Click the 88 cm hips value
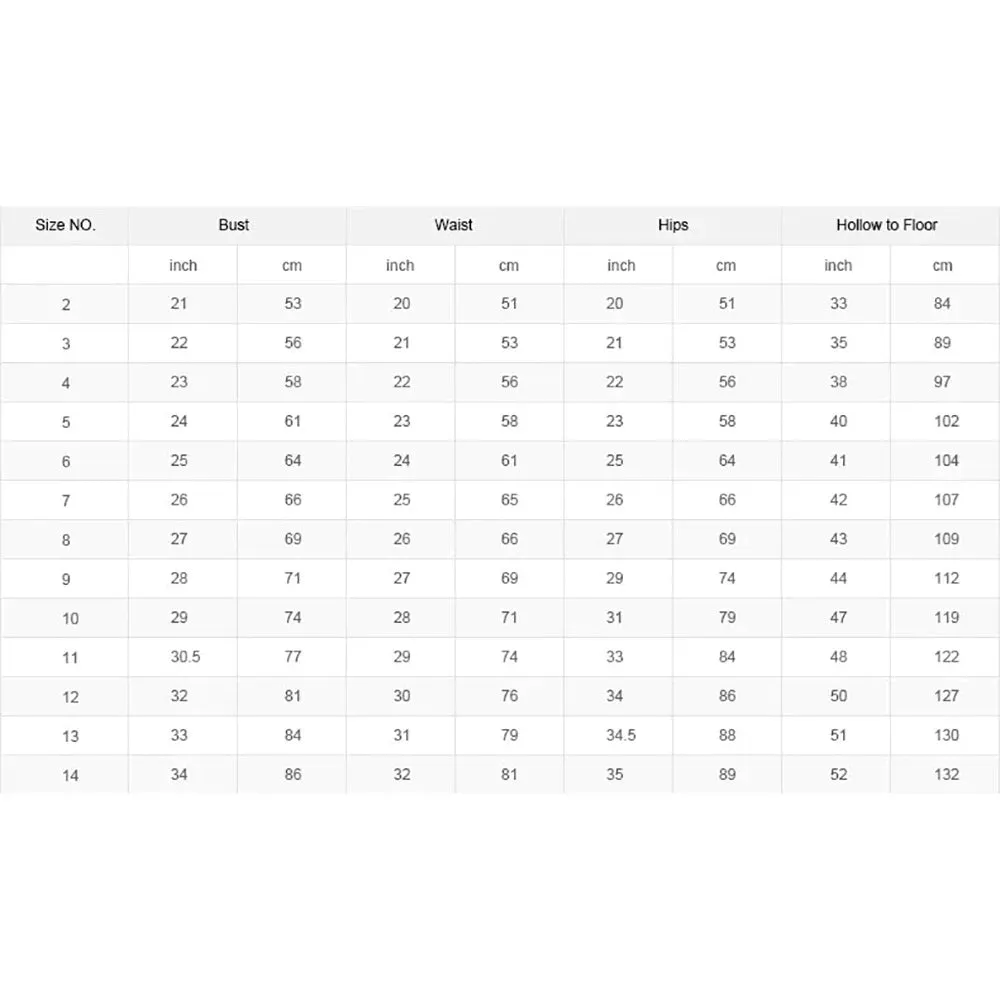This screenshot has width=1000, height=1000. [727, 735]
